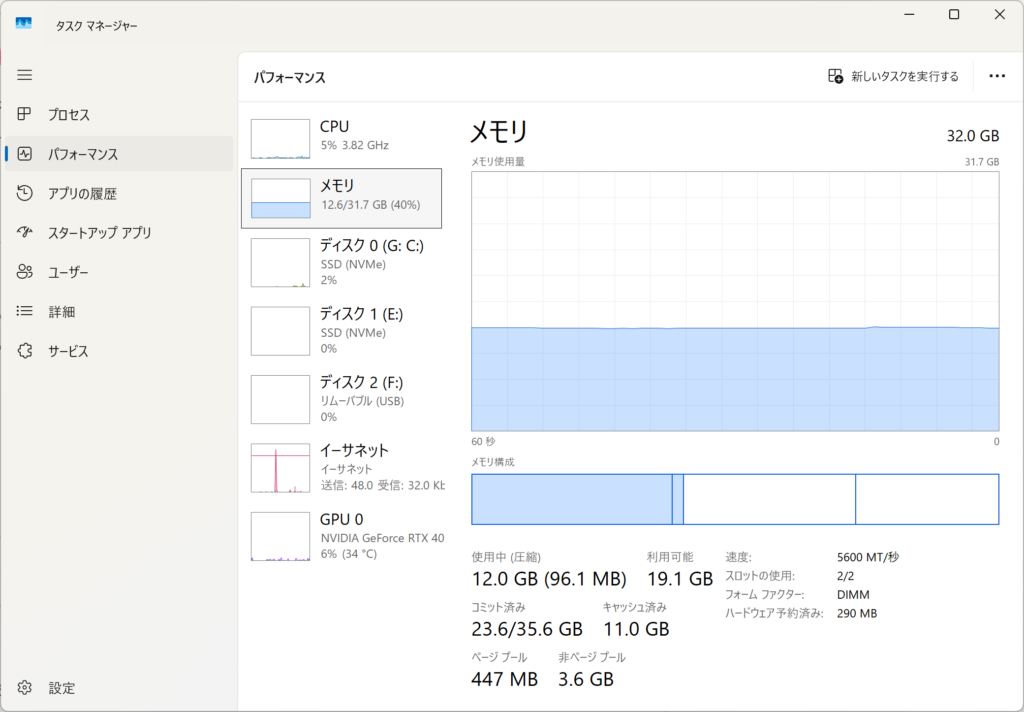Click the アプリの履歴 history icon
Viewport: 1024px width, 712px height.
[x=25, y=193]
